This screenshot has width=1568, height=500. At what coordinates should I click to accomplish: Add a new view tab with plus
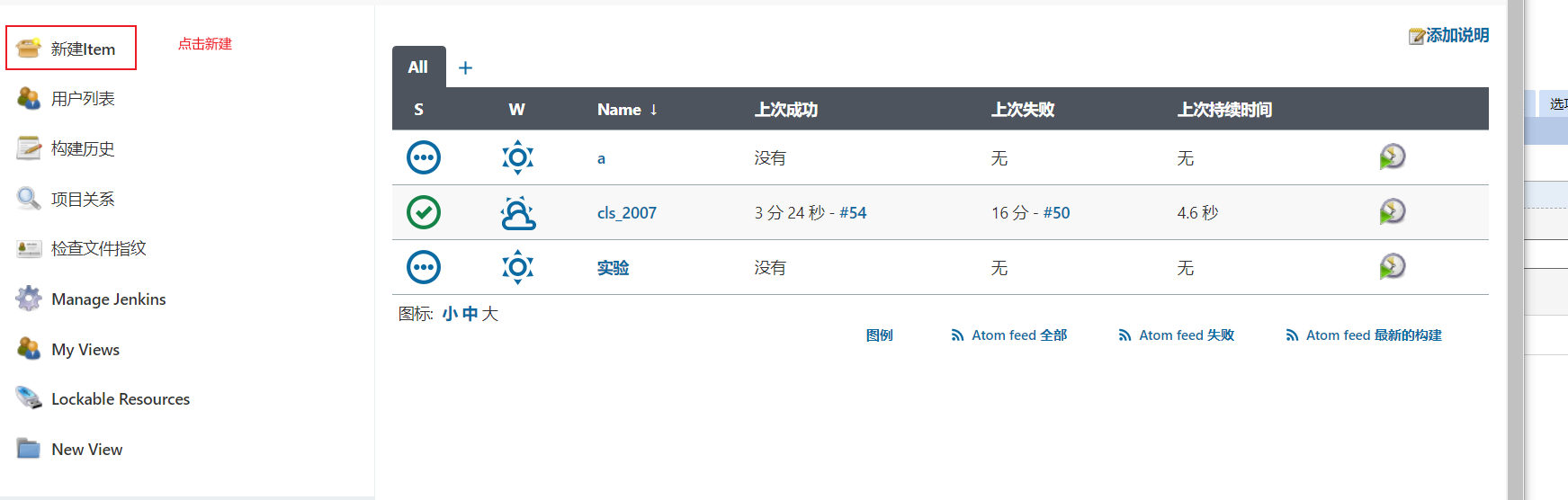click(x=465, y=68)
